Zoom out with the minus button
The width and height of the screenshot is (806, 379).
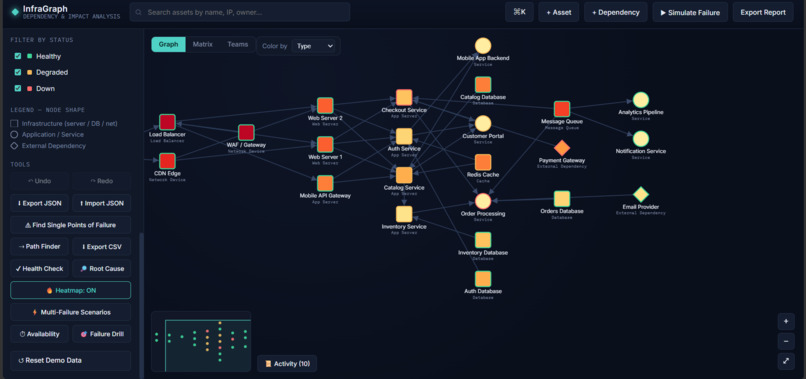(785, 341)
